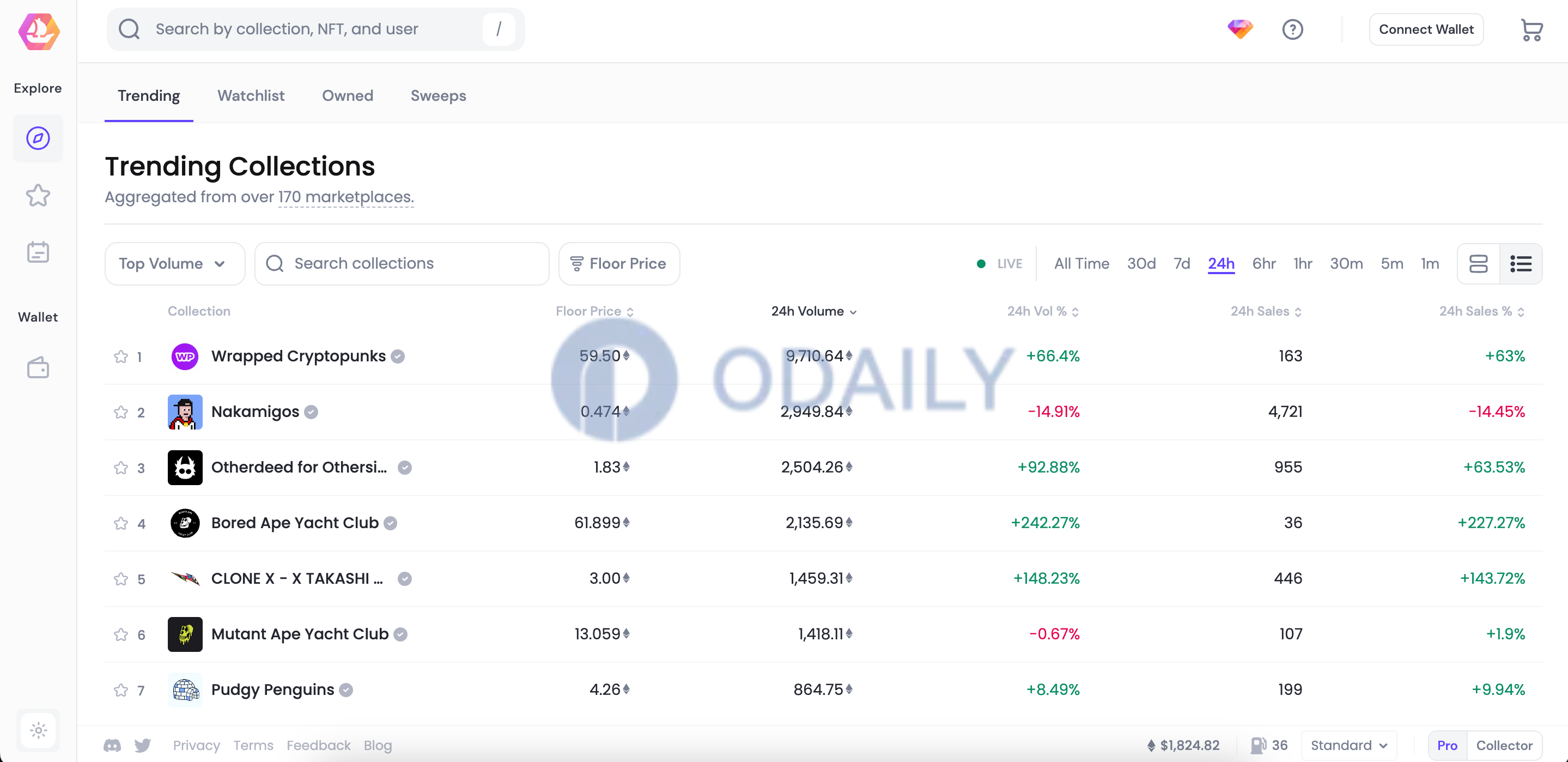Sort by 24h Vol % column
Screen dimensions: 1568x762
1043,311
